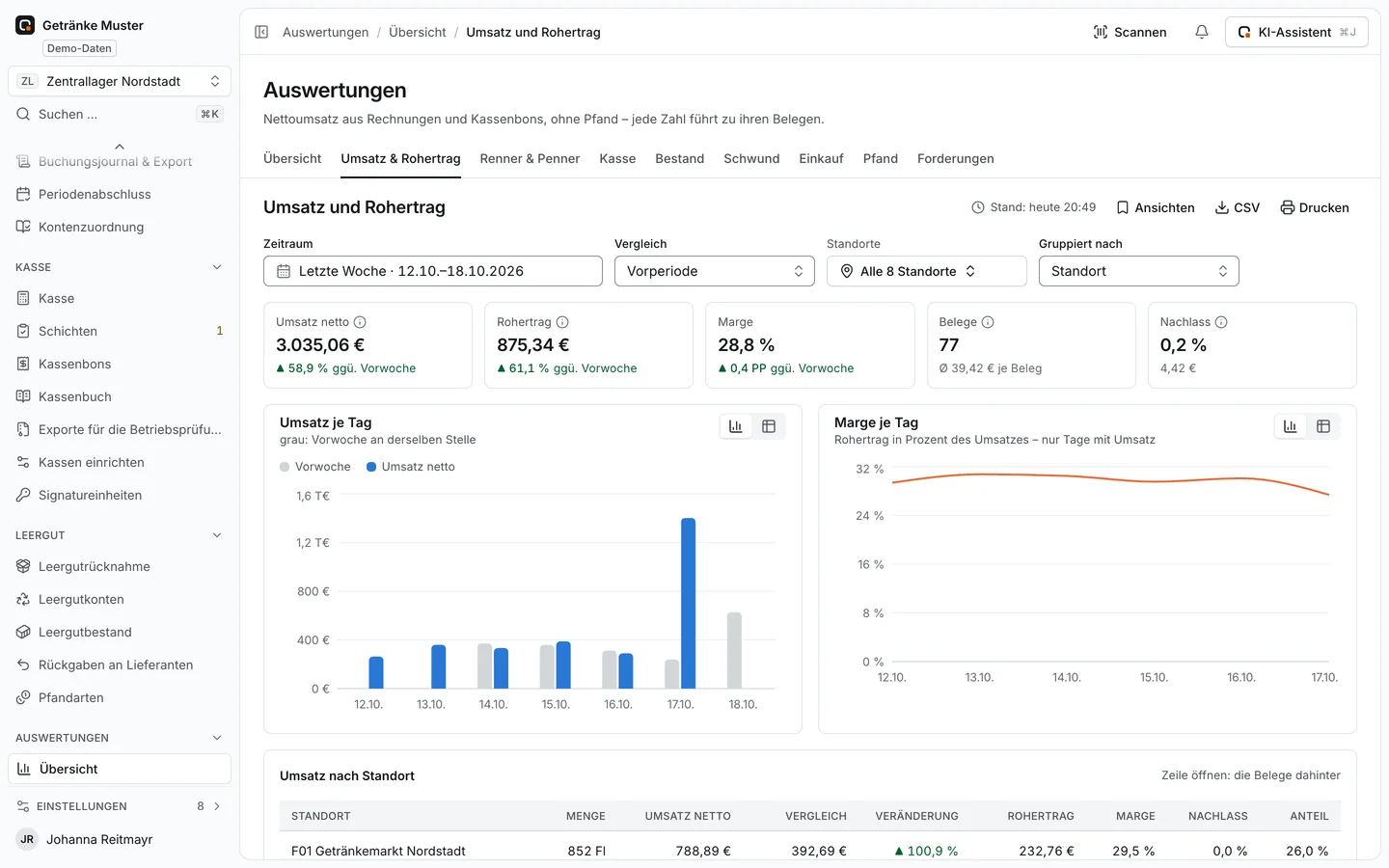Switch to the Schwund tab
1389x868 pixels.
click(x=751, y=159)
